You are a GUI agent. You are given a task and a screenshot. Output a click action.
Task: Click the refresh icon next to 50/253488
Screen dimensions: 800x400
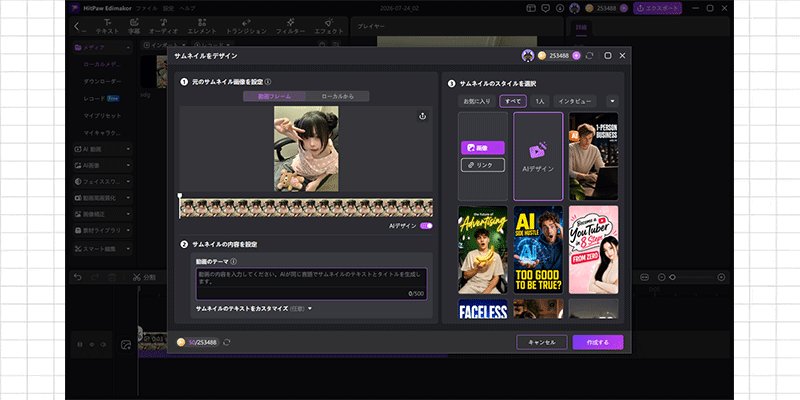pos(227,342)
